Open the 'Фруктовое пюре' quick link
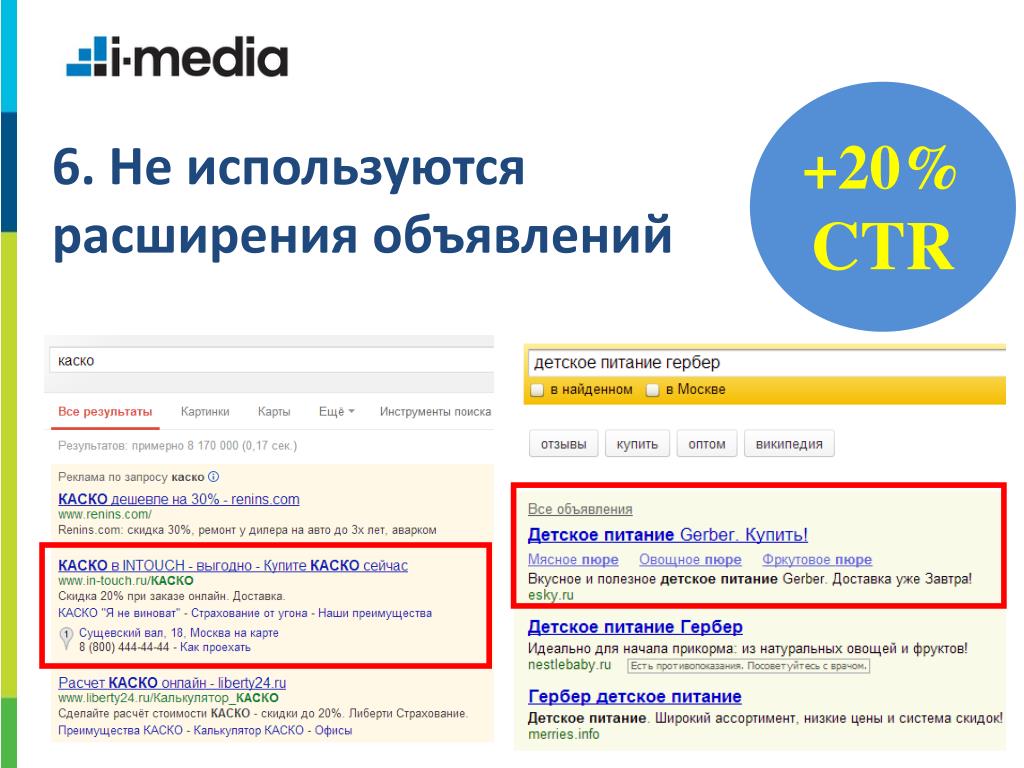The height and width of the screenshot is (768, 1024). pyautogui.click(x=817, y=560)
